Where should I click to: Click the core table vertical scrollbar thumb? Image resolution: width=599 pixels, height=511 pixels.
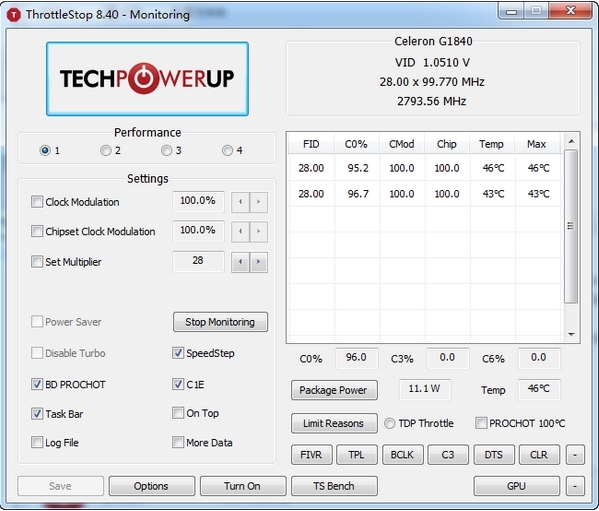tap(571, 226)
